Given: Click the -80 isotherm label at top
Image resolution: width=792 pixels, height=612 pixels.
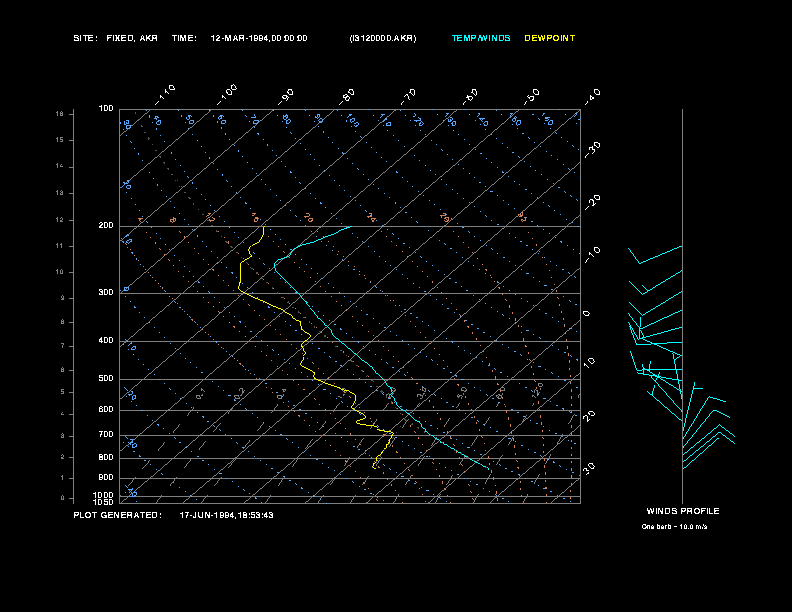Looking at the screenshot, I should [346, 97].
